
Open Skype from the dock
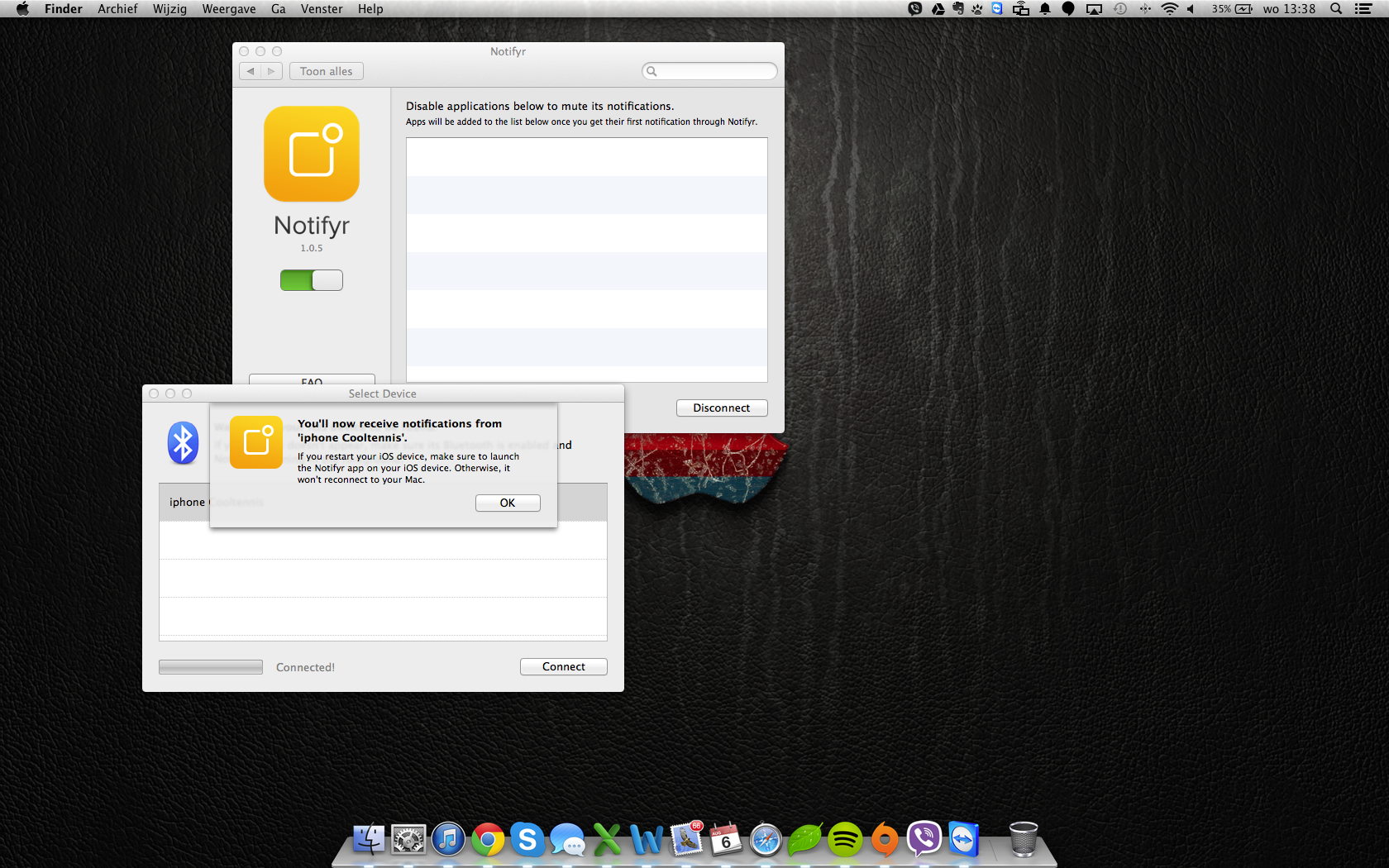[527, 840]
